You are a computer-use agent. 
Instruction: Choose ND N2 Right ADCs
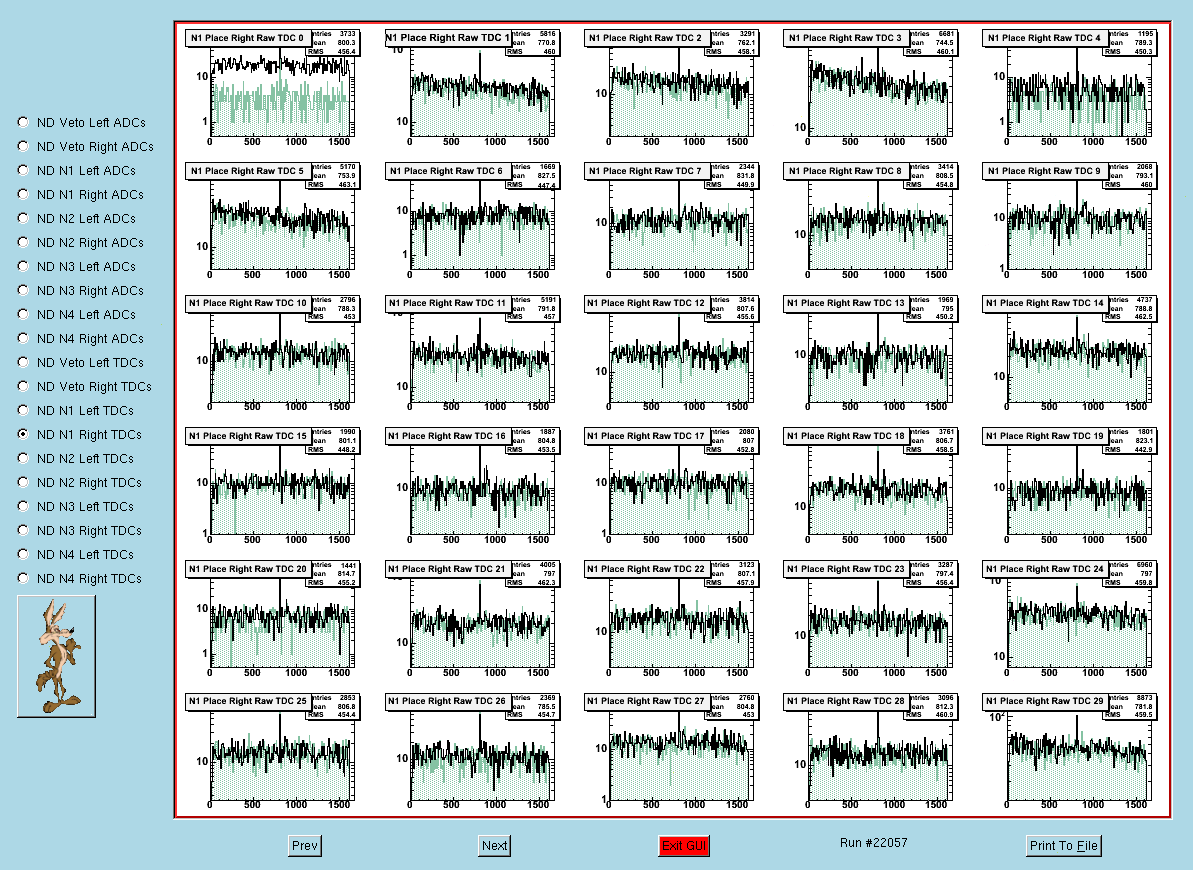24,242
